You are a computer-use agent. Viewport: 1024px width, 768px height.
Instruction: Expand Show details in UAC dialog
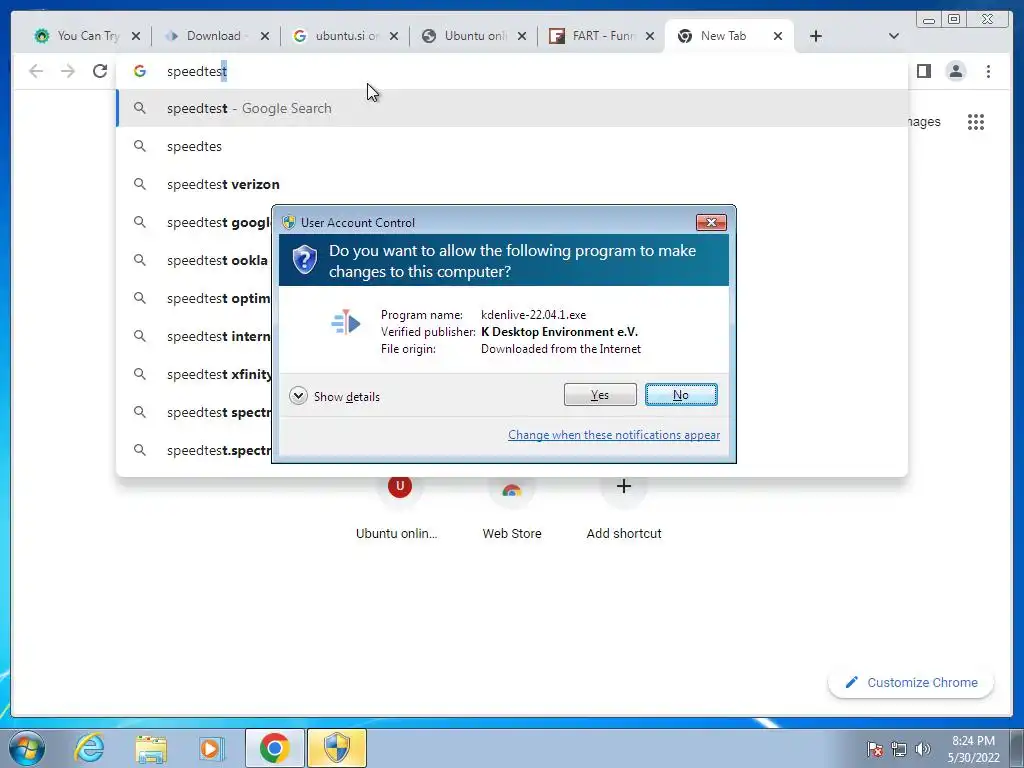click(334, 396)
